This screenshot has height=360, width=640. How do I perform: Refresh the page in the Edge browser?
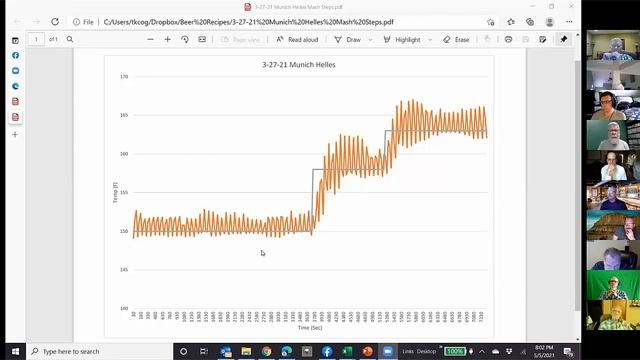coord(55,22)
